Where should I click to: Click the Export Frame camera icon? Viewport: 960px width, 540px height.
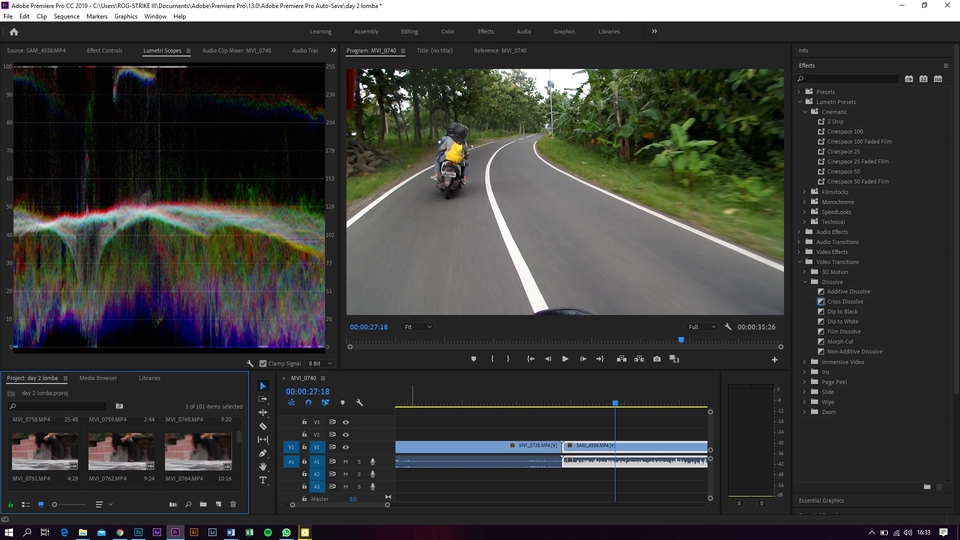click(x=657, y=359)
